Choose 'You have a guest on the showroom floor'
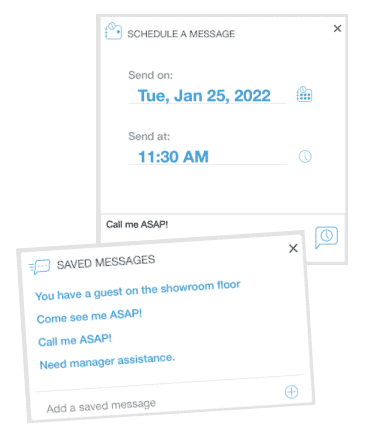This screenshot has width=366, height=431. [x=138, y=290]
